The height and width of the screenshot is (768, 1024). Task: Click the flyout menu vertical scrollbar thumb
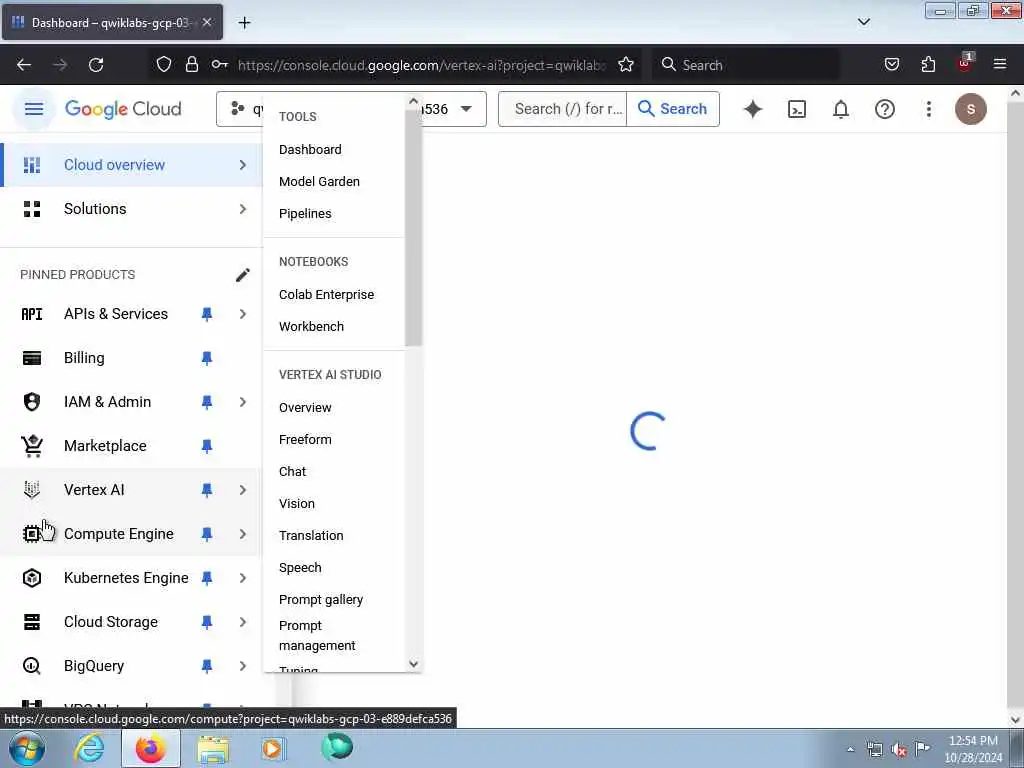coord(413,228)
